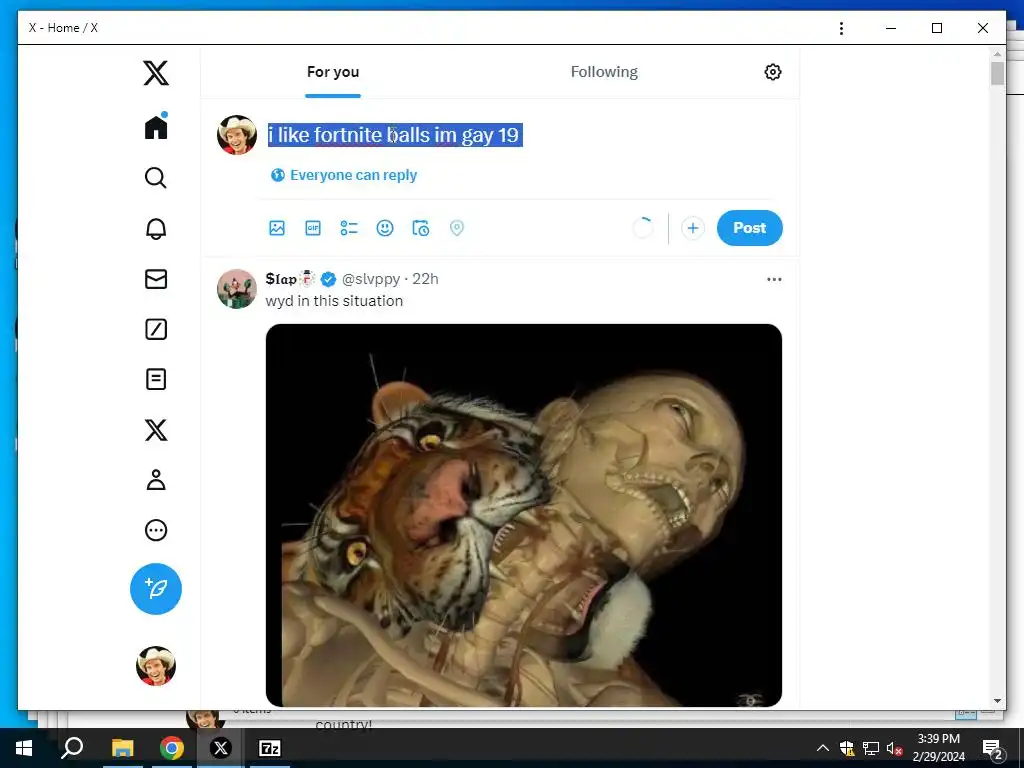Image resolution: width=1024 pixels, height=768 pixels.
Task: Open Premium X icon in sidebar
Action: [155, 430]
